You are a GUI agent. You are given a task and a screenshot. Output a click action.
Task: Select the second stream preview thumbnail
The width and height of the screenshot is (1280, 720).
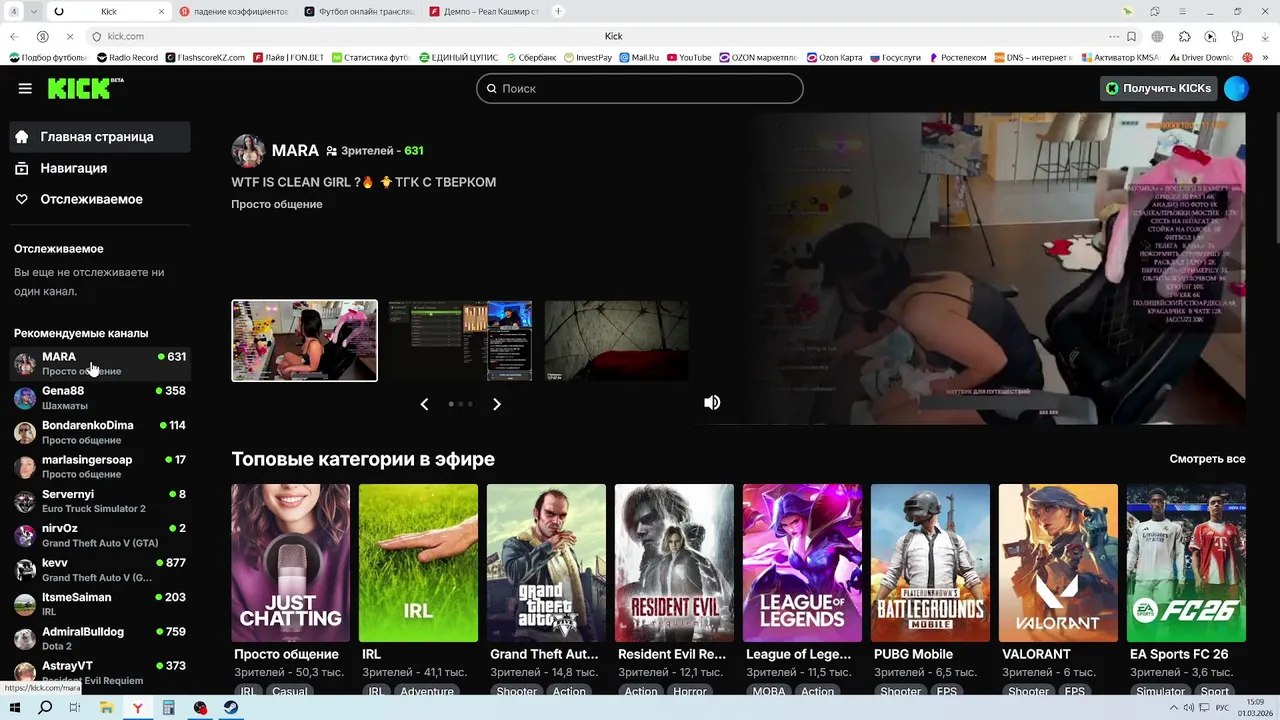tap(460, 341)
